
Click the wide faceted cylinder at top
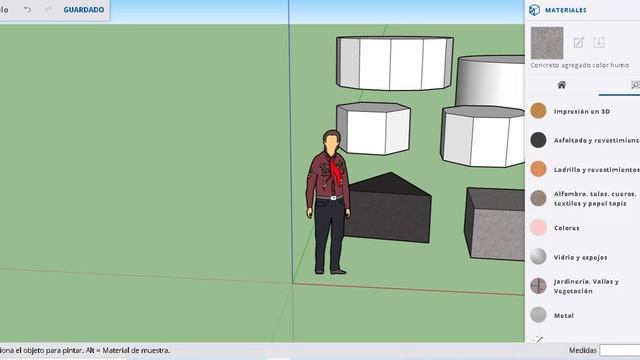tap(395, 63)
